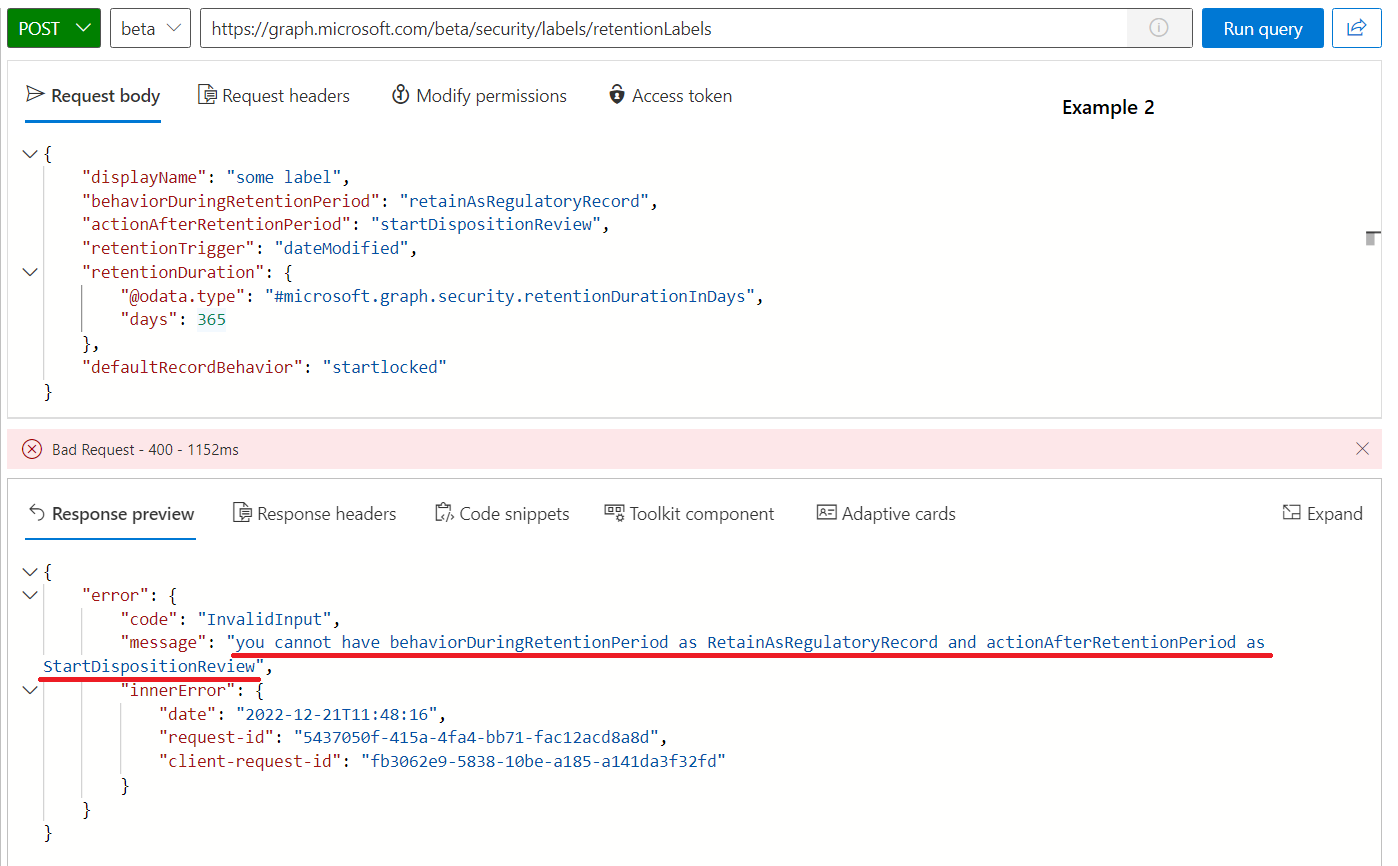1398x866 pixels.
Task: Click the Run query button
Action: (x=1262, y=28)
